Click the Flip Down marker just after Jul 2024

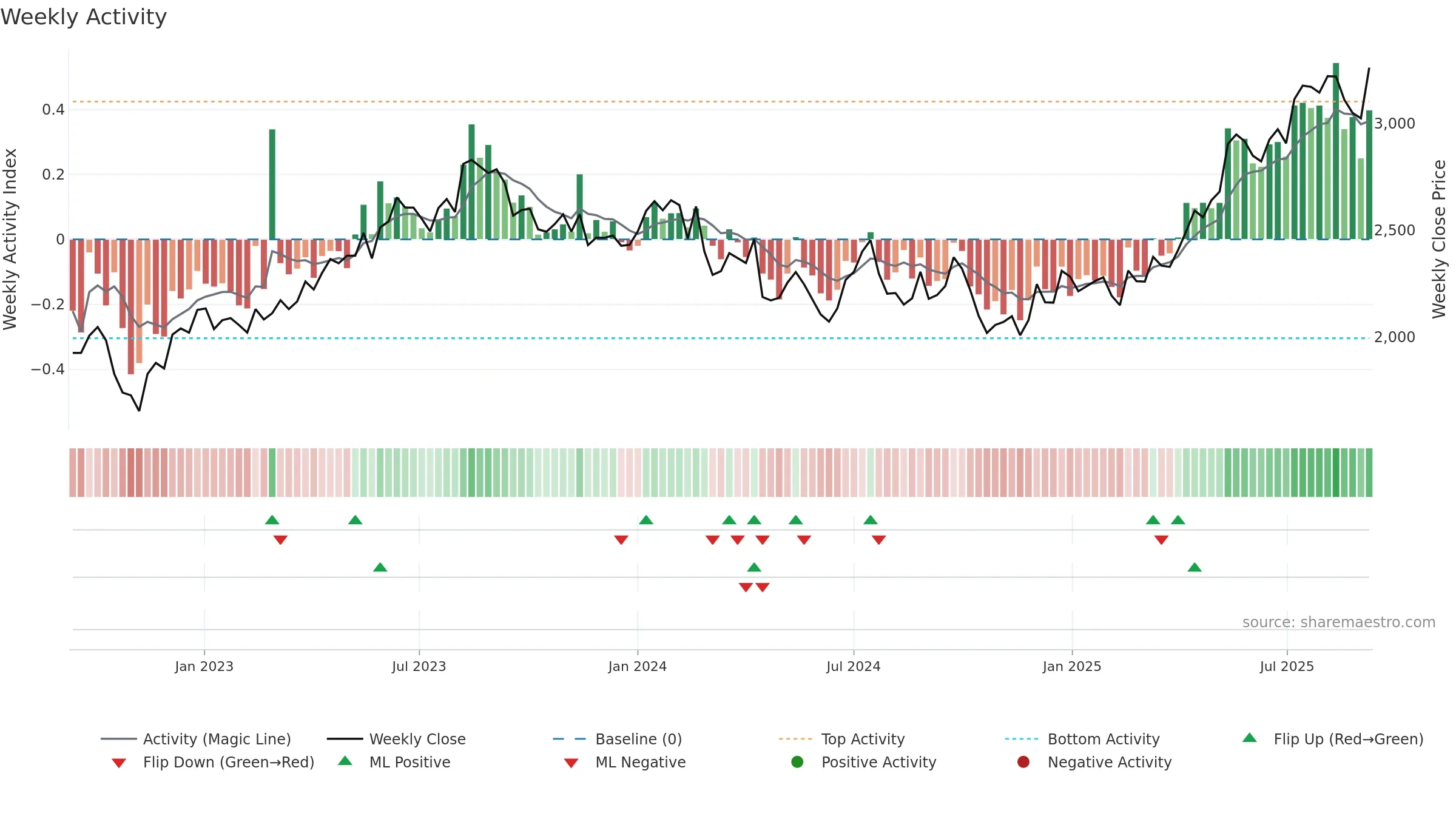(x=879, y=540)
